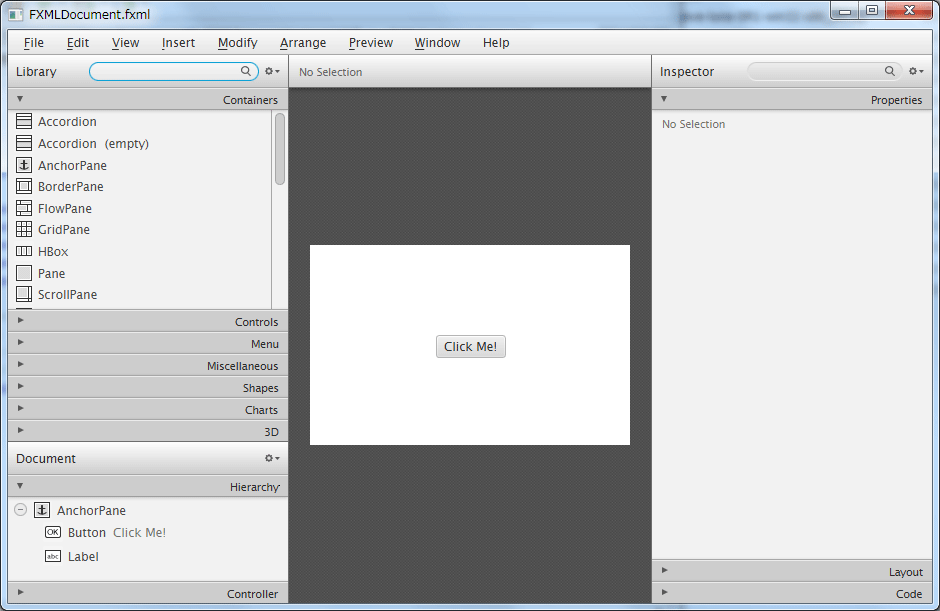Screen dimensions: 940x611
Task: Click the Inspector search magnifier icon
Action: [x=890, y=71]
